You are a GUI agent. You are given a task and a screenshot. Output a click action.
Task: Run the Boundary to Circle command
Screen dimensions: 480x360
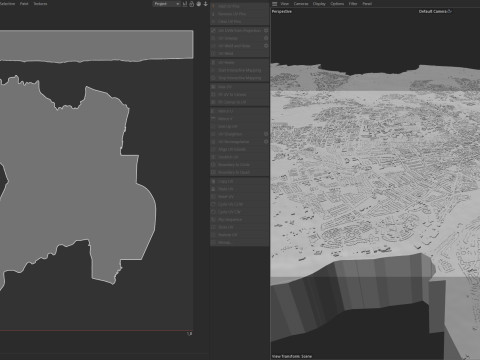pyautogui.click(x=240, y=165)
